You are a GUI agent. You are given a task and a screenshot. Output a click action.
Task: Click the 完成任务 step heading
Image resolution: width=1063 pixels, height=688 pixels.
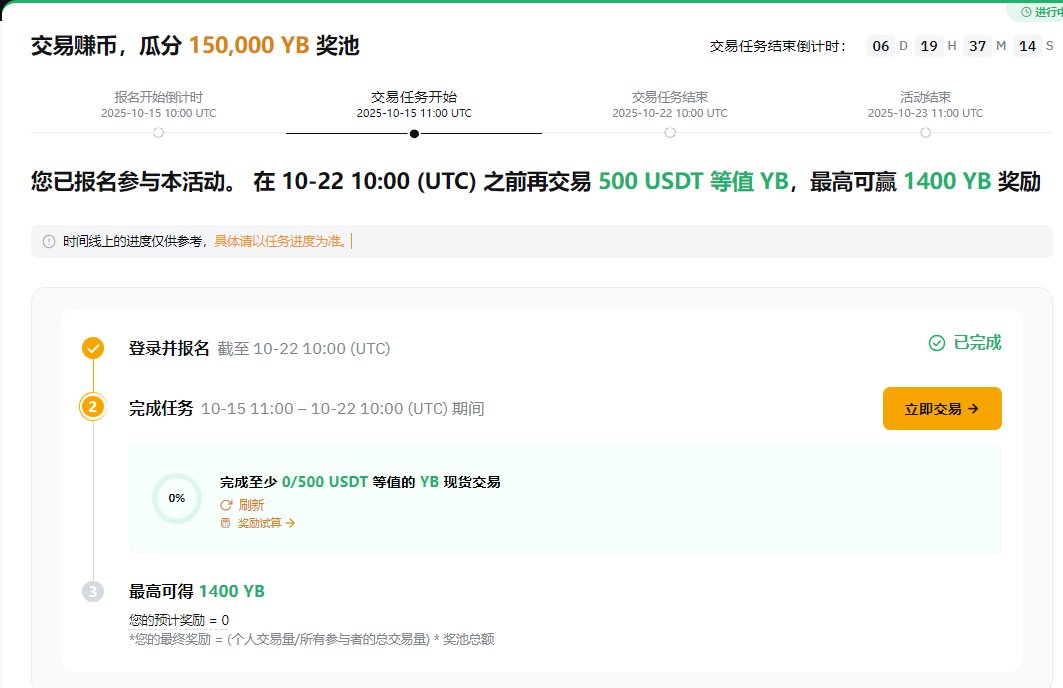[161, 408]
